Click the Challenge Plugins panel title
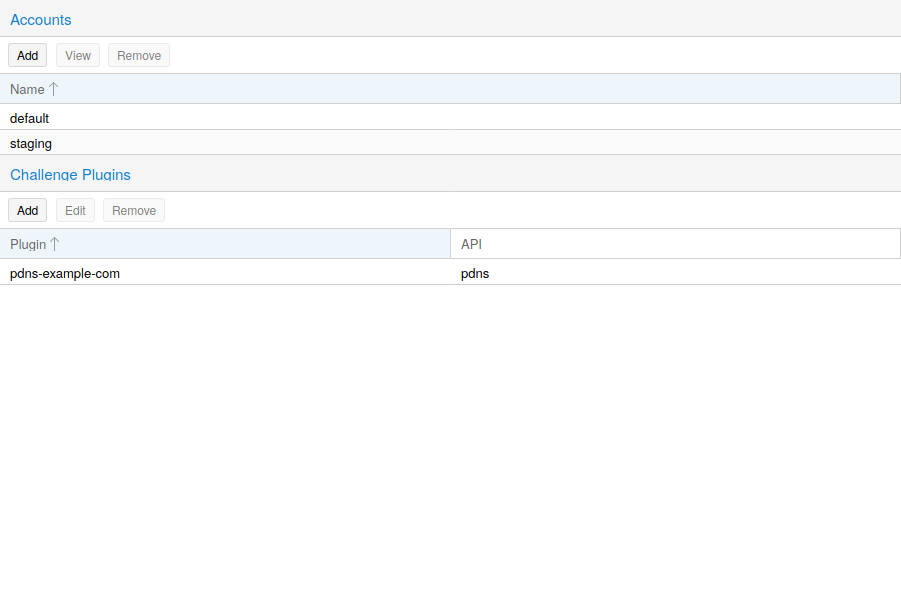Screen dimensions: 901x592 70,175
